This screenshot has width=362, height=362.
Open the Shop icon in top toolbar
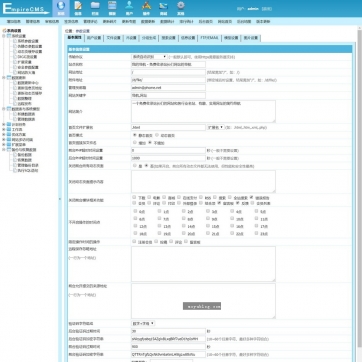pos(163,8)
